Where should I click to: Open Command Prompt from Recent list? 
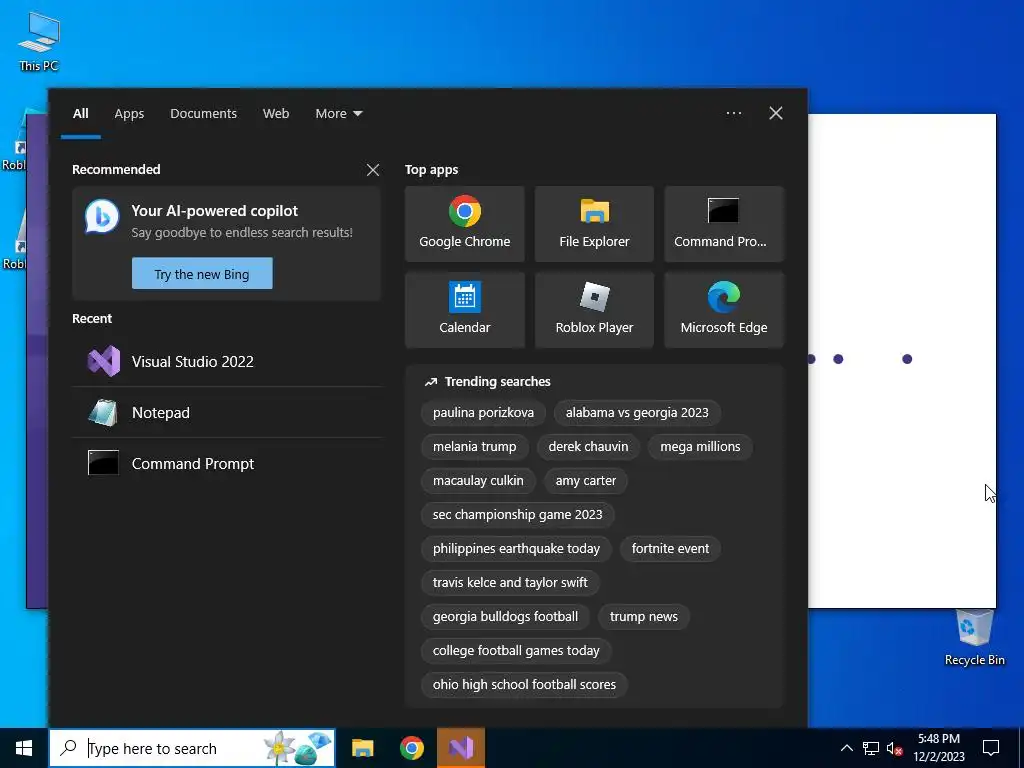227,464
